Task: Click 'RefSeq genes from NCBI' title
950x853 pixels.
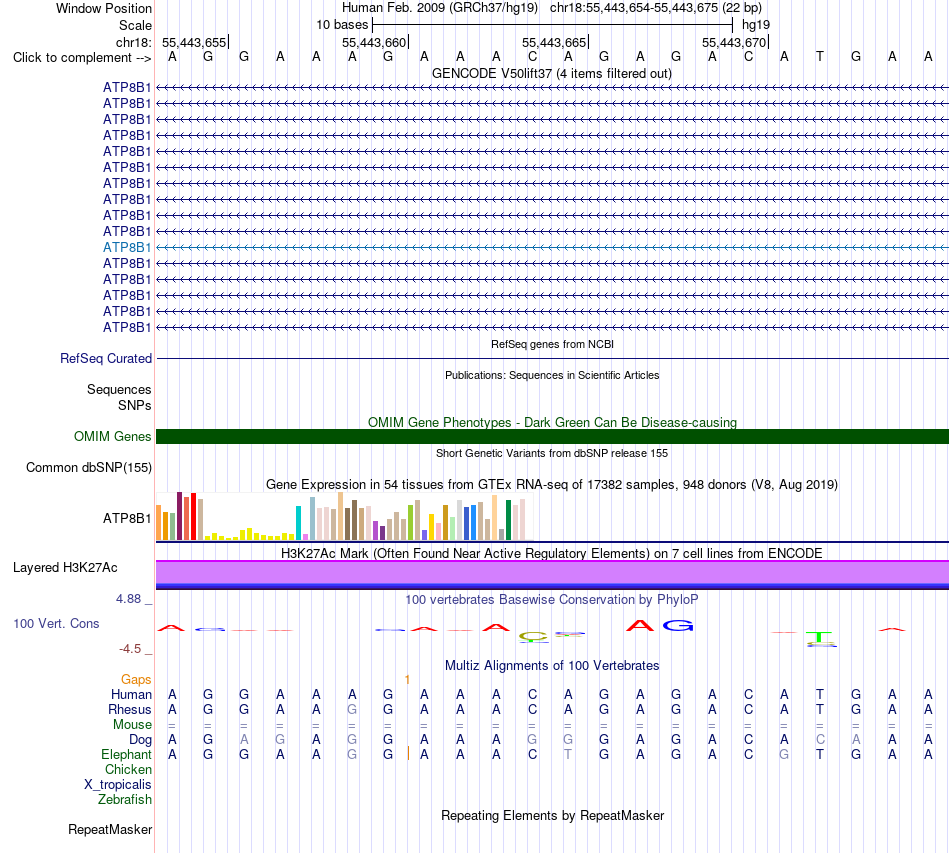Action: tap(552, 344)
